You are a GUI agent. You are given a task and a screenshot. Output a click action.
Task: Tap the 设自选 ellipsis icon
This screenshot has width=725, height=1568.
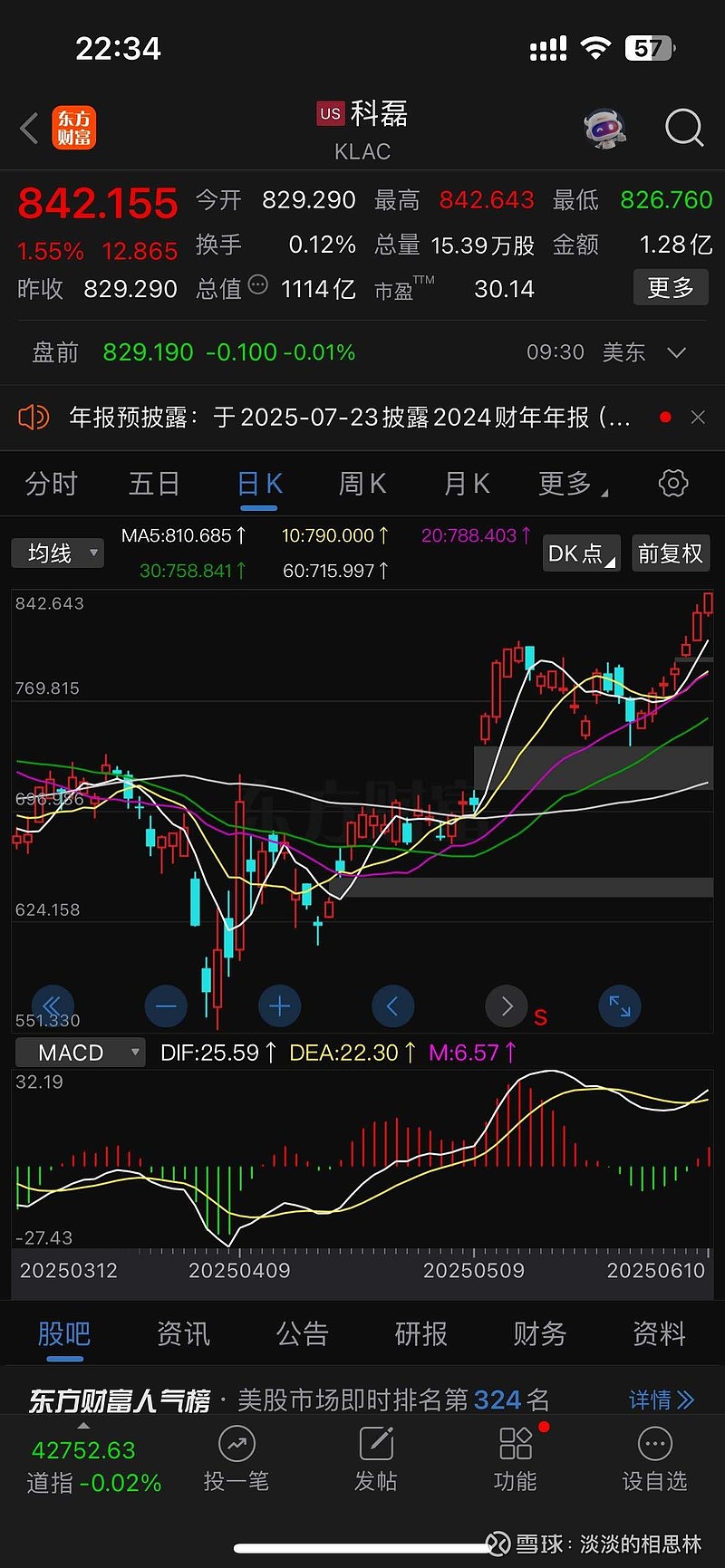[x=655, y=1444]
